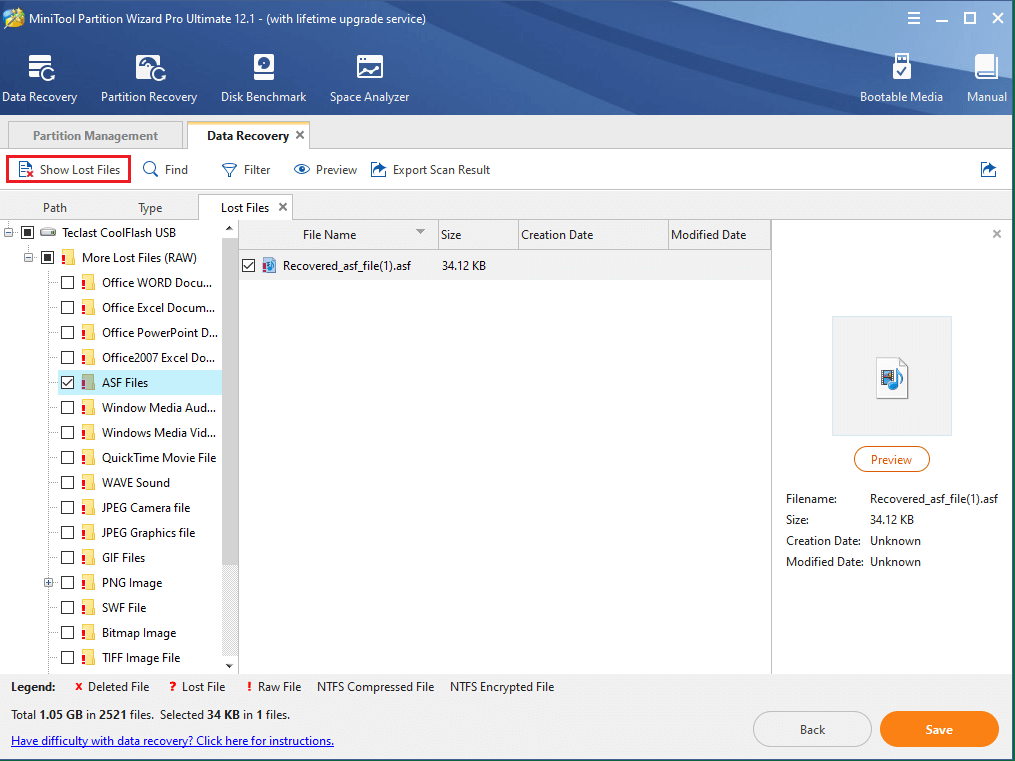Check the Office Excel Document checkbox
1015x761 pixels.
(67, 307)
